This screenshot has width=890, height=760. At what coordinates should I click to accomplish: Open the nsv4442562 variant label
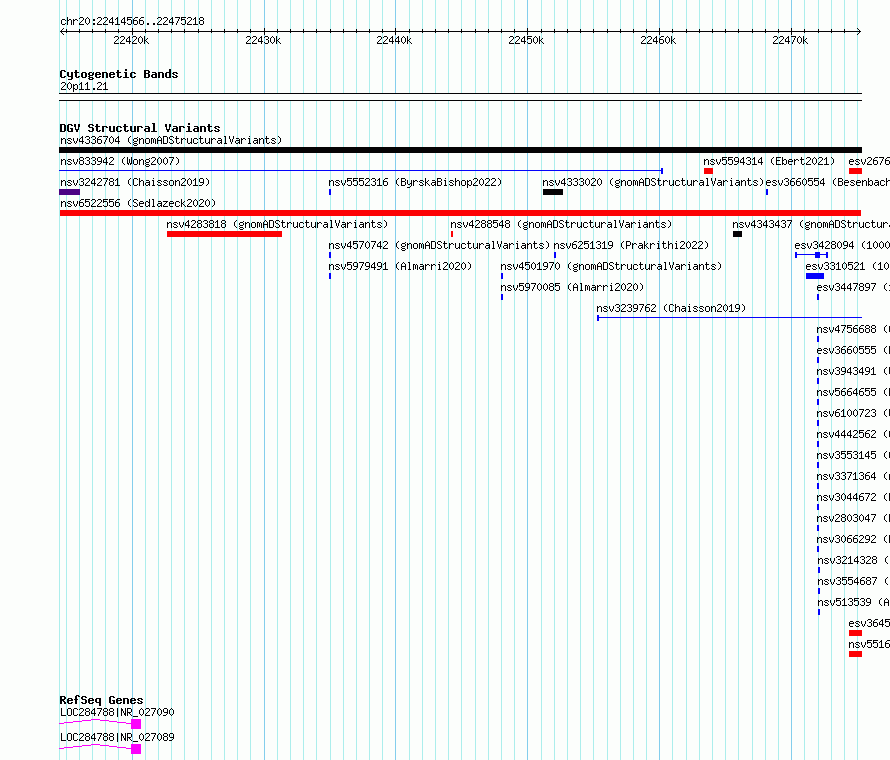point(853,434)
